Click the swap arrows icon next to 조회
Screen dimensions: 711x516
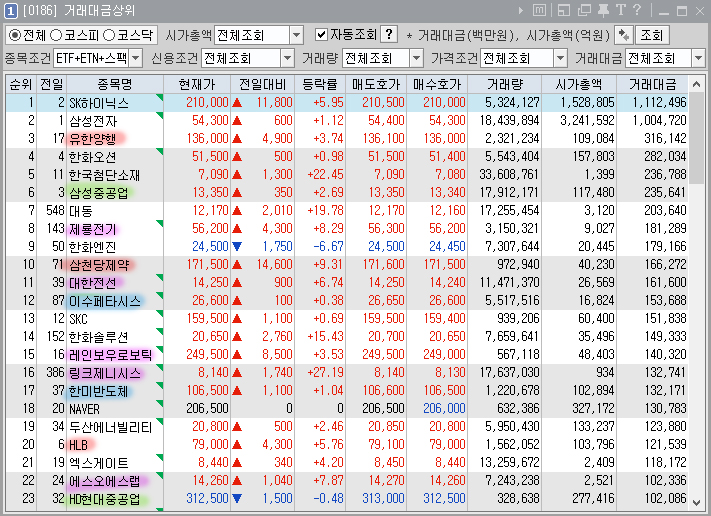[x=624, y=35]
